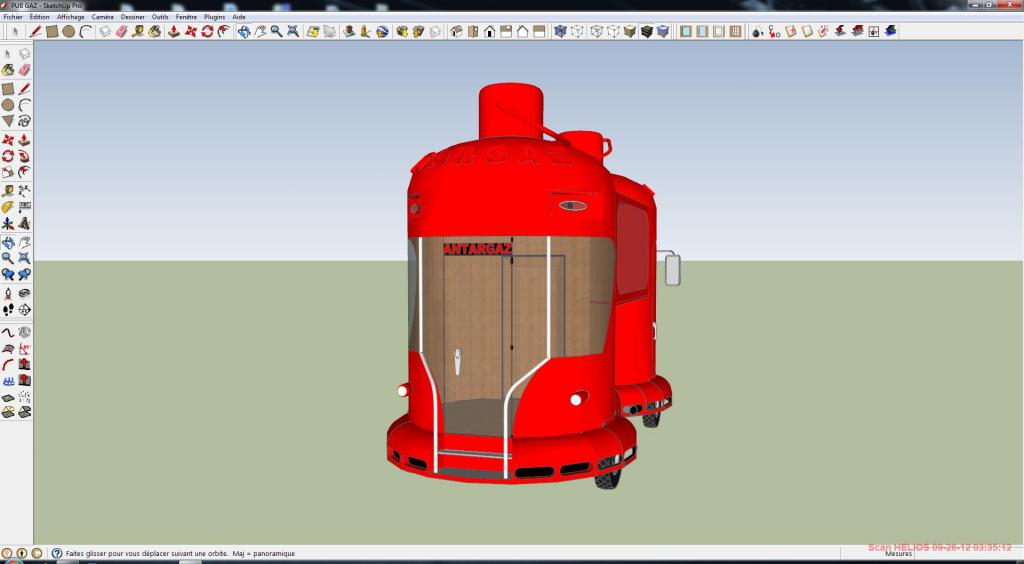
Task: Select Axes tool in left toolbar
Action: tap(8, 224)
